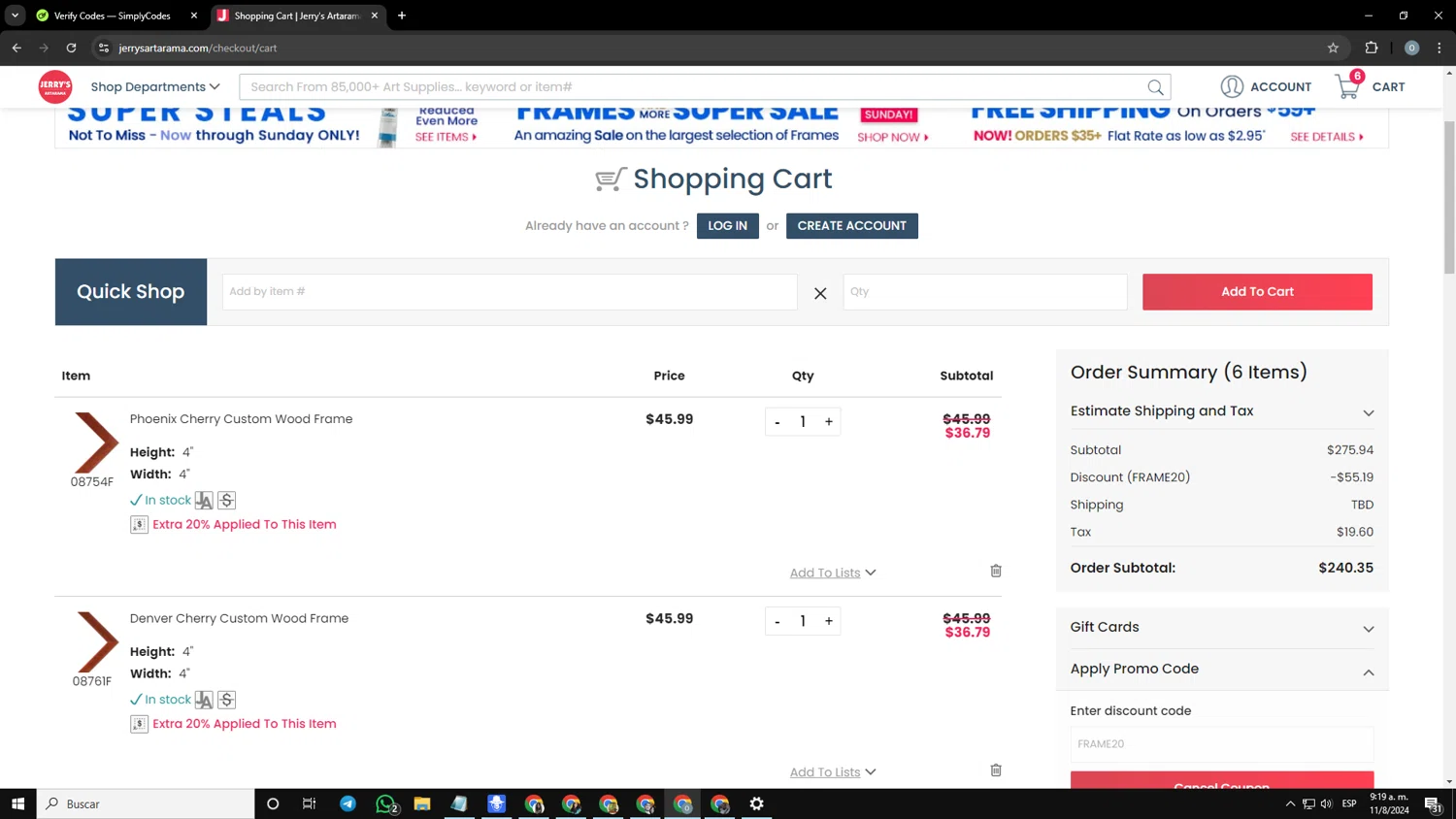Go back in browser
The height and width of the screenshot is (819, 1456).
[17, 48]
